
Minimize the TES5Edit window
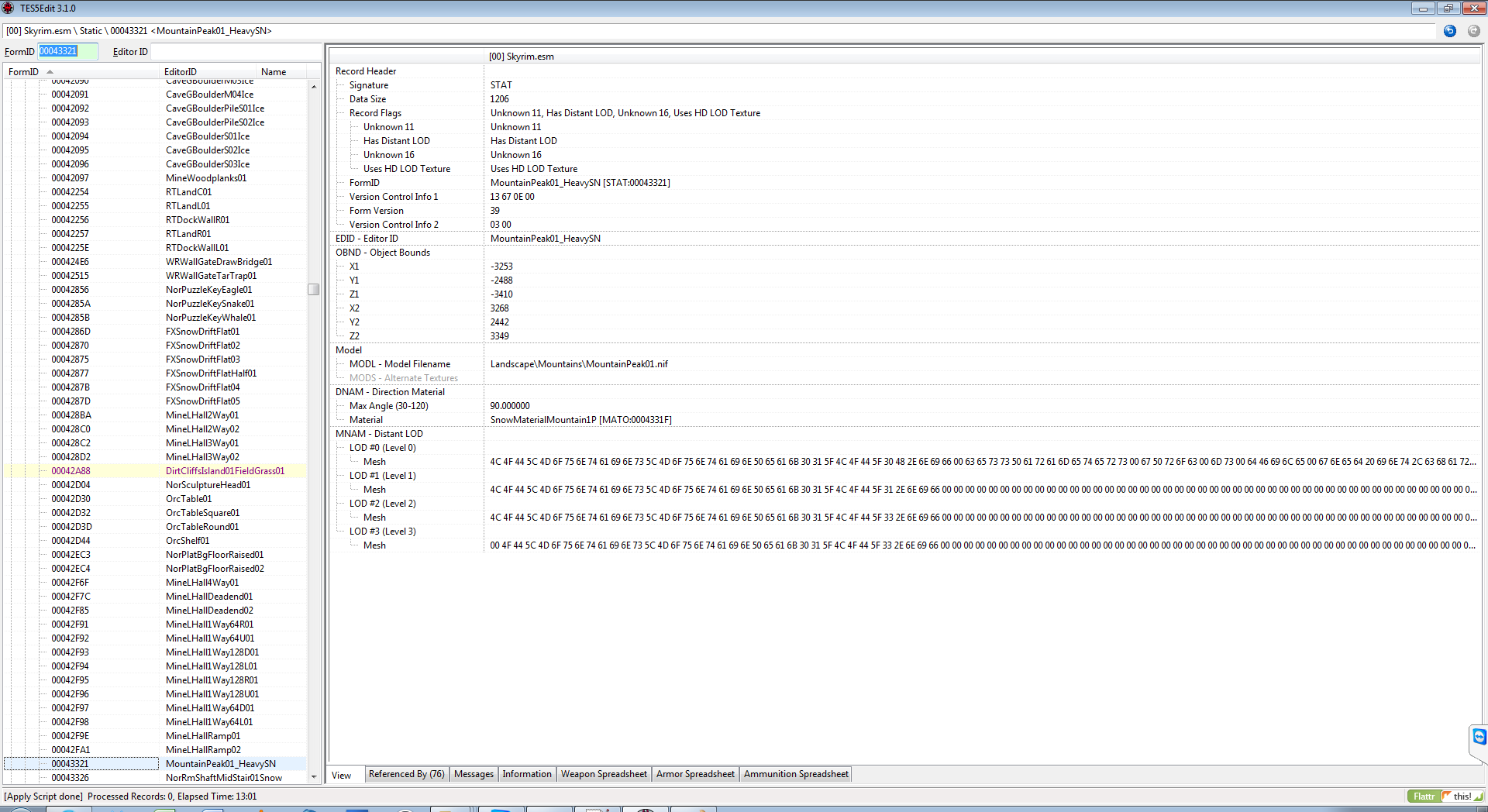[1423, 9]
